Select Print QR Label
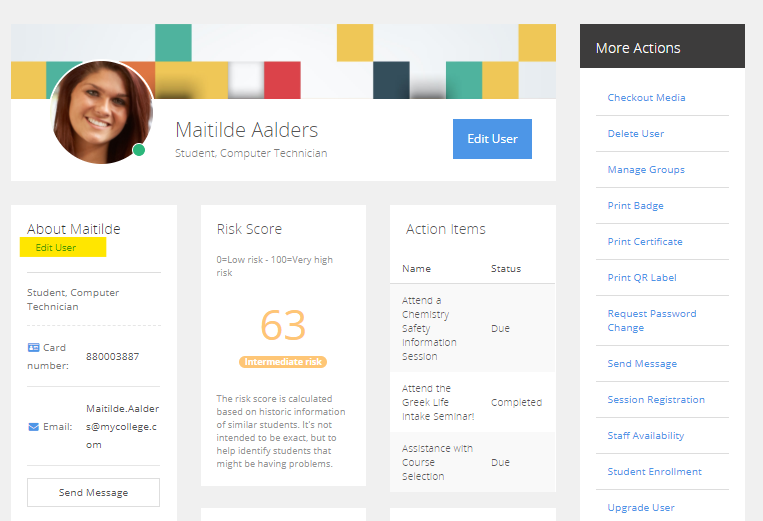763x521 pixels. click(642, 277)
